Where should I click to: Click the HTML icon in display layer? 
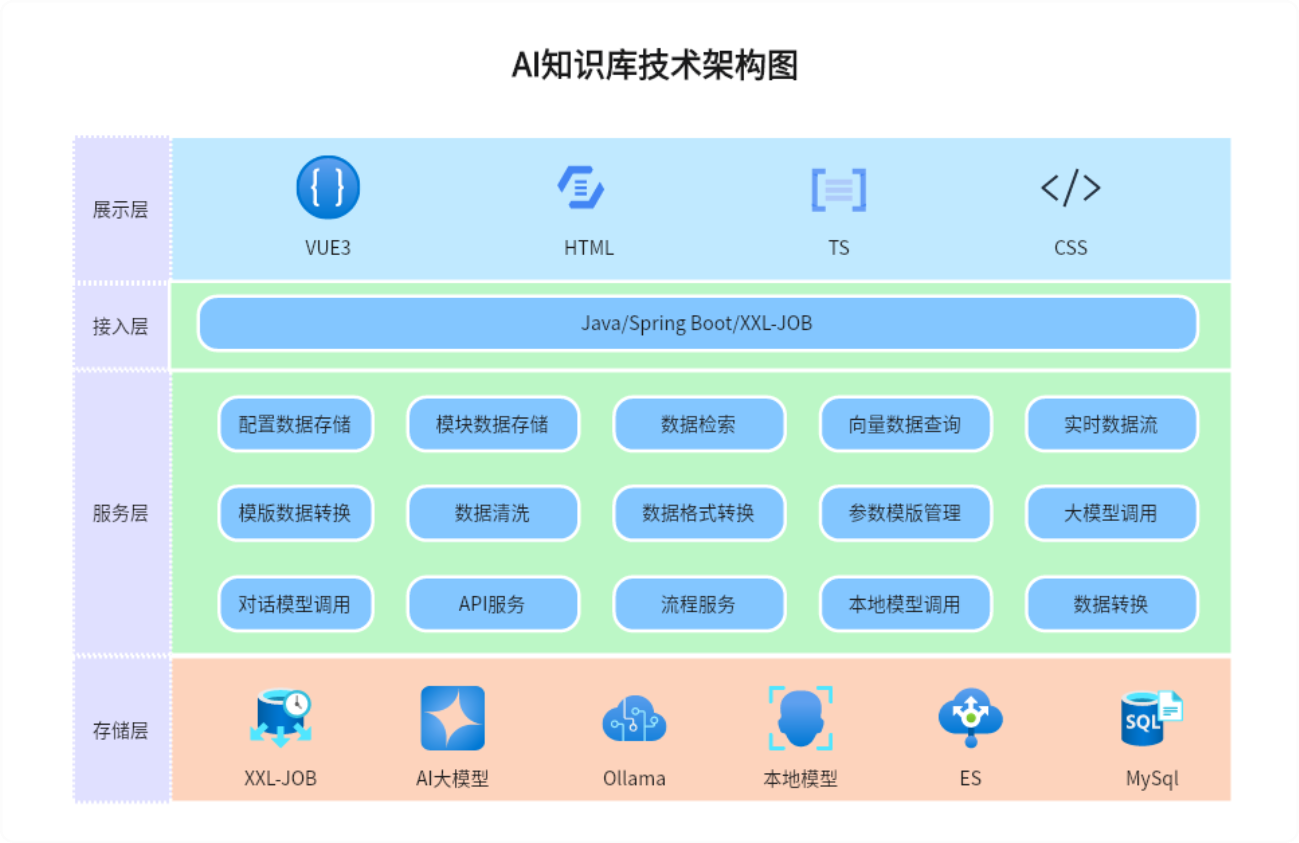pos(581,187)
